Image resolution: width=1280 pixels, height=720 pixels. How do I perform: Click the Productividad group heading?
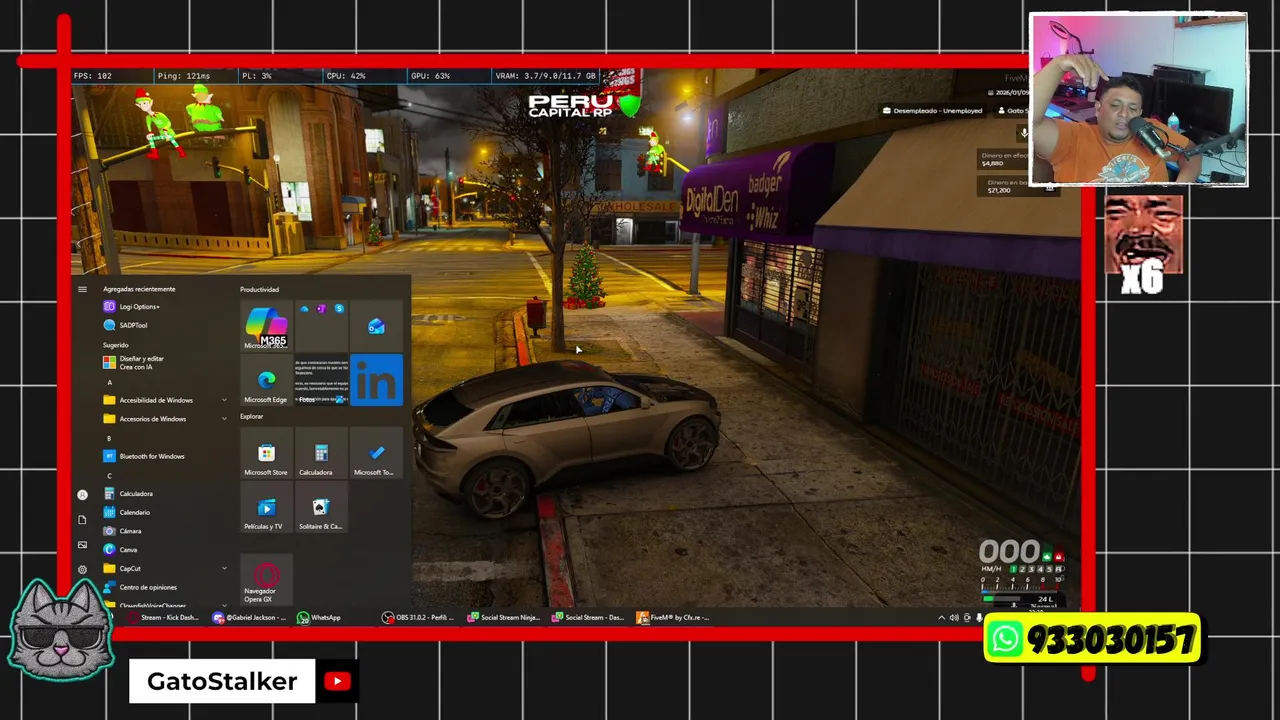pos(259,289)
